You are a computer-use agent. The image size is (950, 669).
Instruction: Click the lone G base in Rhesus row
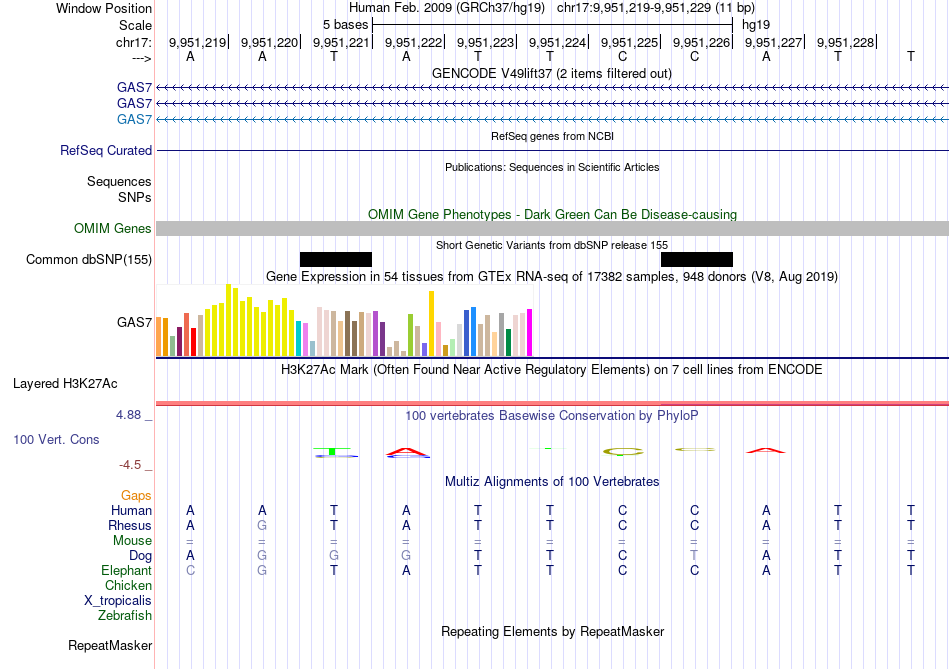262,525
